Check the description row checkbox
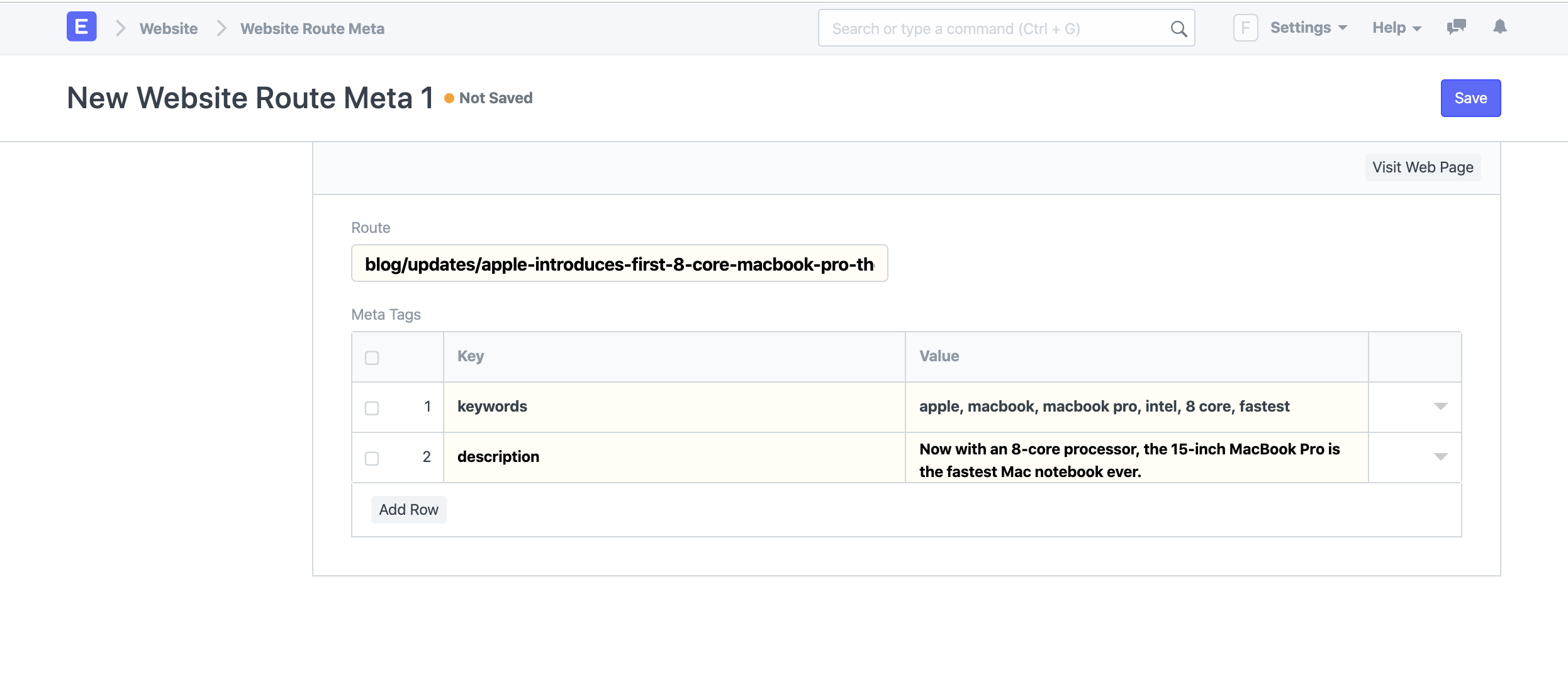Viewport: 1568px width, 686px height. pyautogui.click(x=372, y=458)
